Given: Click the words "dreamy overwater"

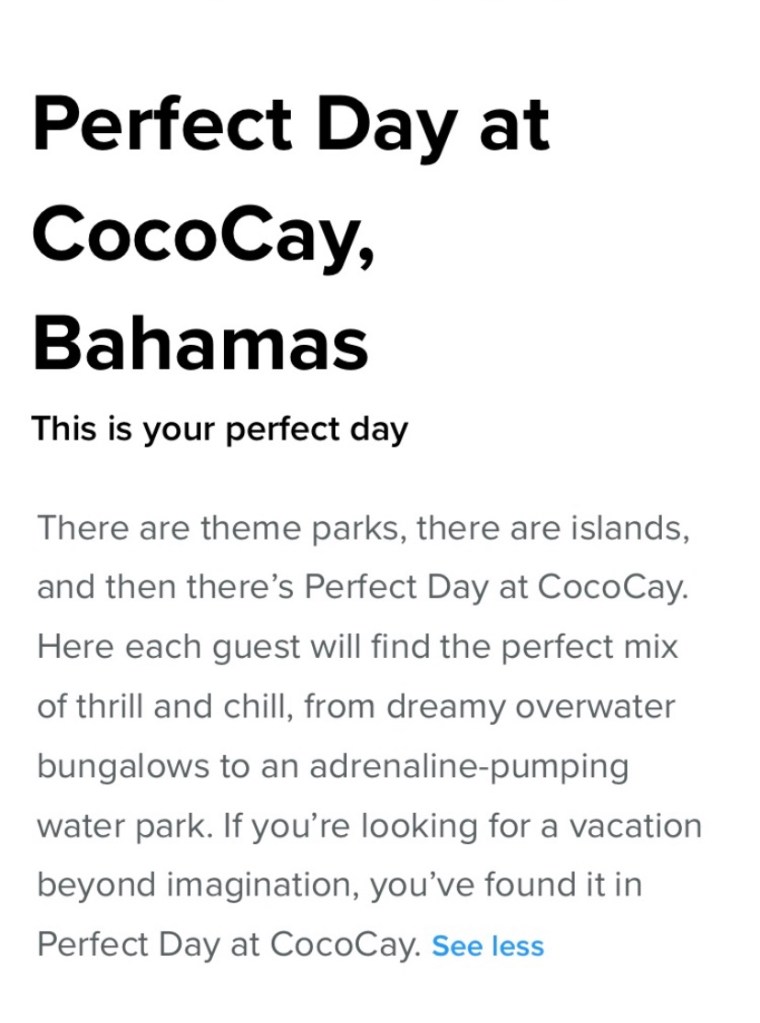Looking at the screenshot, I should (530, 707).
